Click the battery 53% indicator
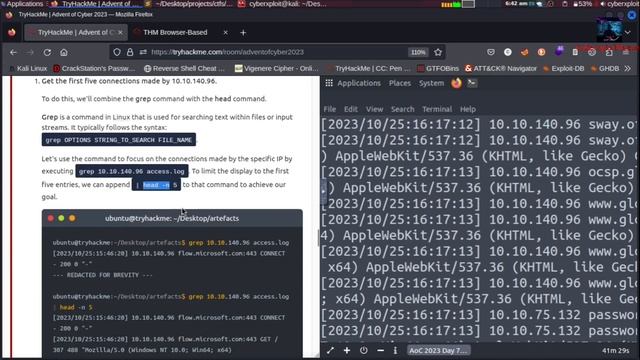Image resolution: width=640 pixels, height=360 pixels. pyautogui.click(x=582, y=4)
